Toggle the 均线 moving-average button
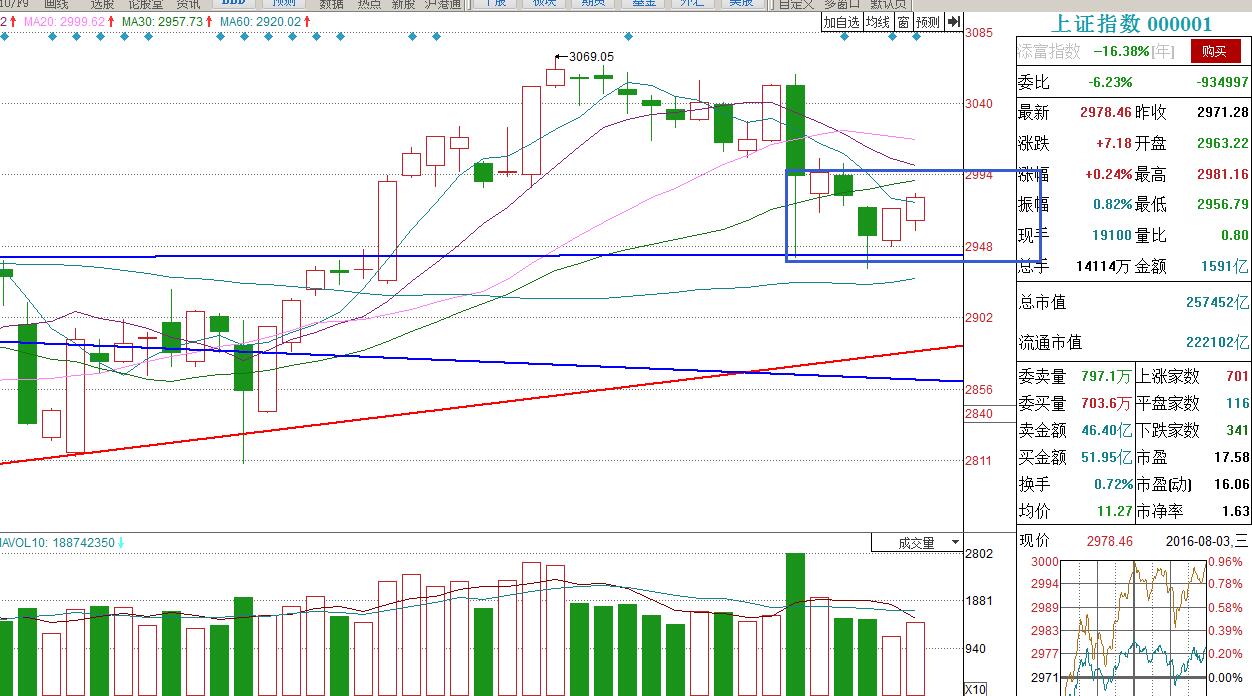Screen dimensions: 1252x696 [878, 22]
